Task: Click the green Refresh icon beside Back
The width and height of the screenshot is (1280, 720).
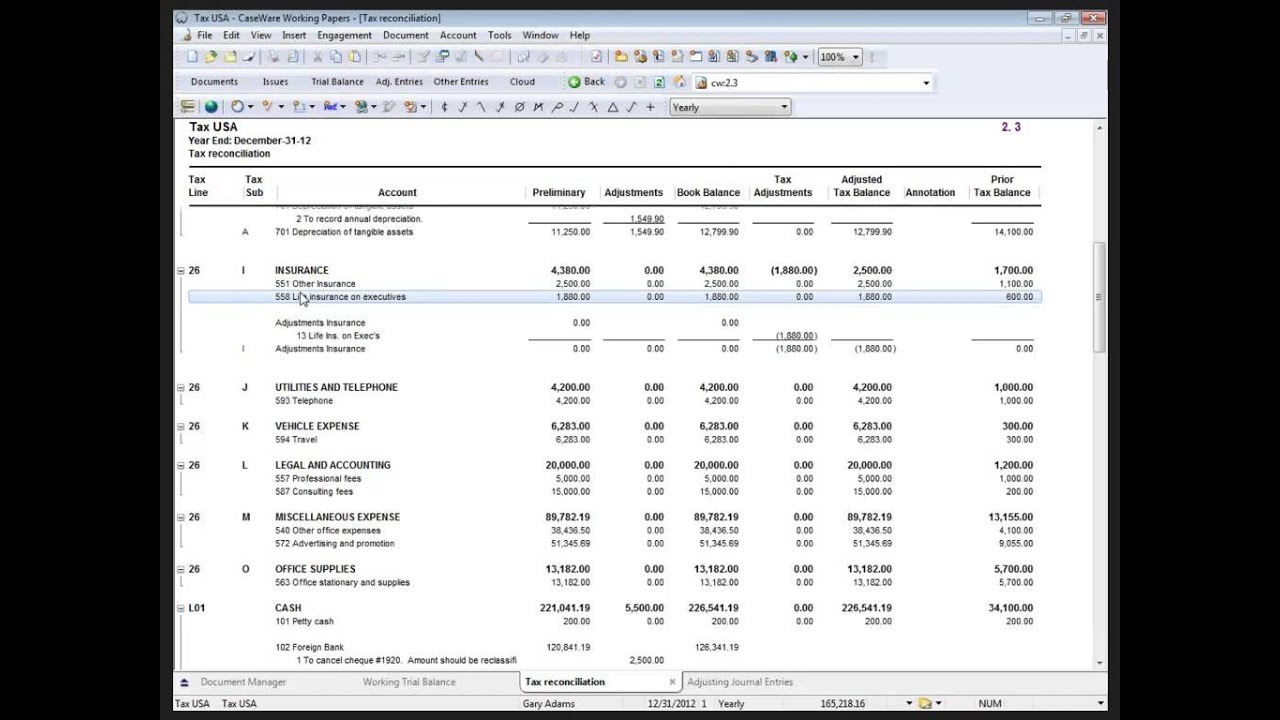Action: pyautogui.click(x=659, y=82)
